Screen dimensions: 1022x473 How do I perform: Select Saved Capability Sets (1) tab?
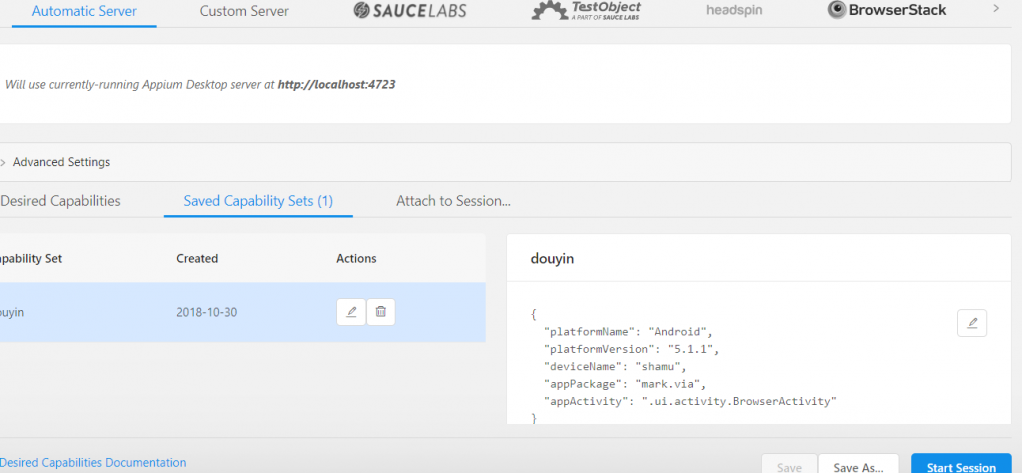258,201
